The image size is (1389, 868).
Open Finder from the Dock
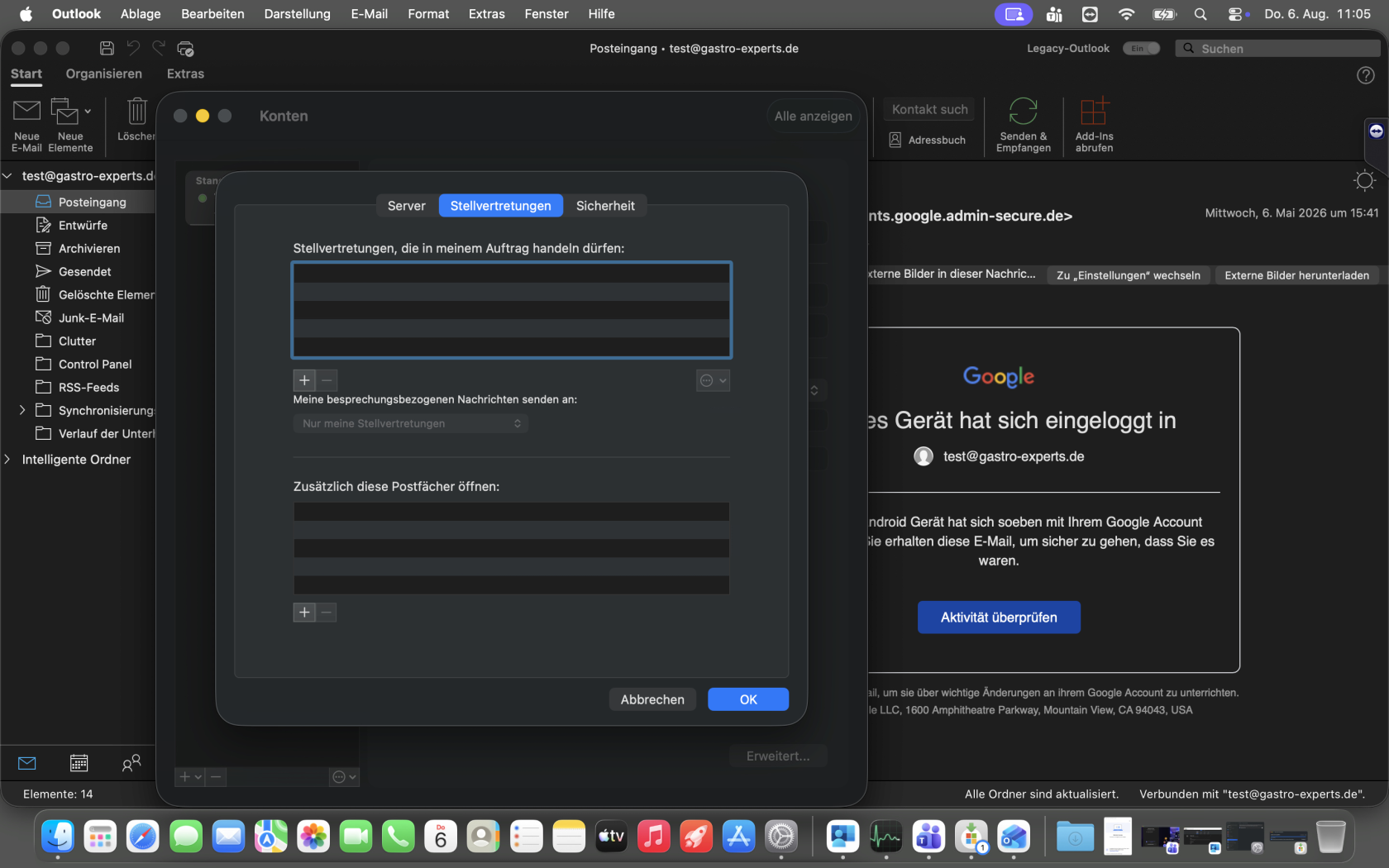(58, 837)
